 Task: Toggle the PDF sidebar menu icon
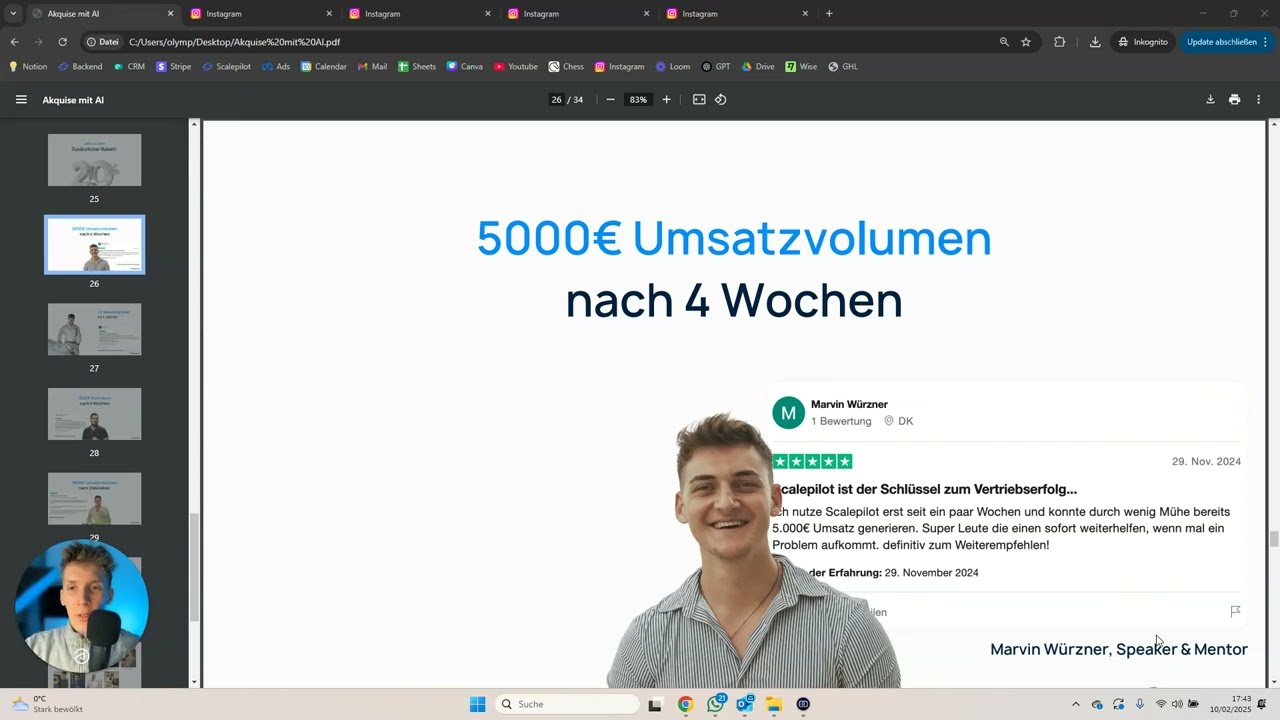tap(21, 100)
